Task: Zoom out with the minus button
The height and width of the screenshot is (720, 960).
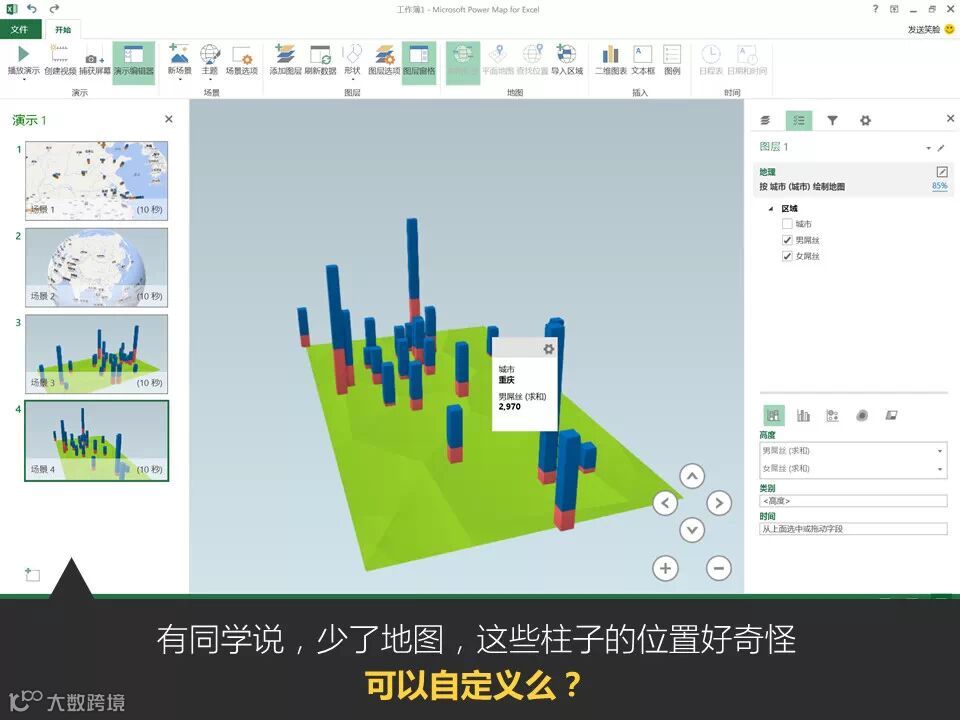Action: coord(719,568)
